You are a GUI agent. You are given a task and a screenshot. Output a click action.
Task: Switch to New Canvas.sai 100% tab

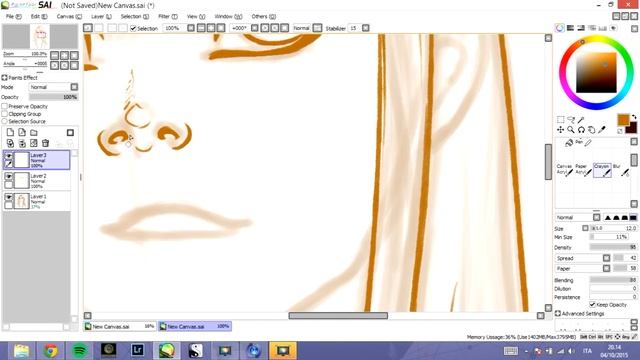click(x=195, y=327)
